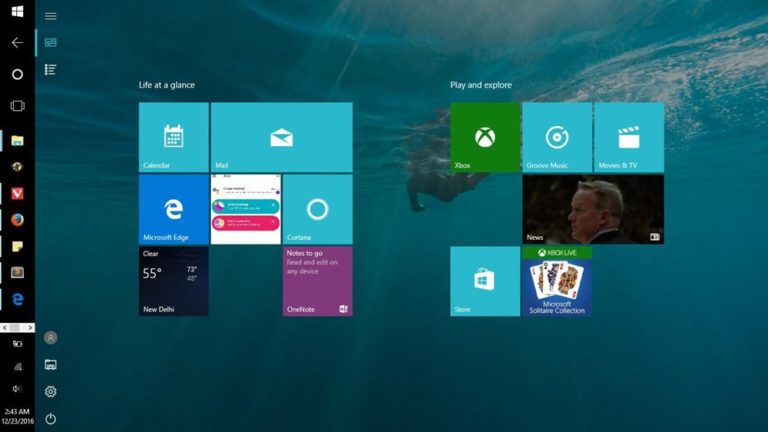Open the New Delhi weather tile
This screenshot has width=768, height=432.
tap(173, 281)
